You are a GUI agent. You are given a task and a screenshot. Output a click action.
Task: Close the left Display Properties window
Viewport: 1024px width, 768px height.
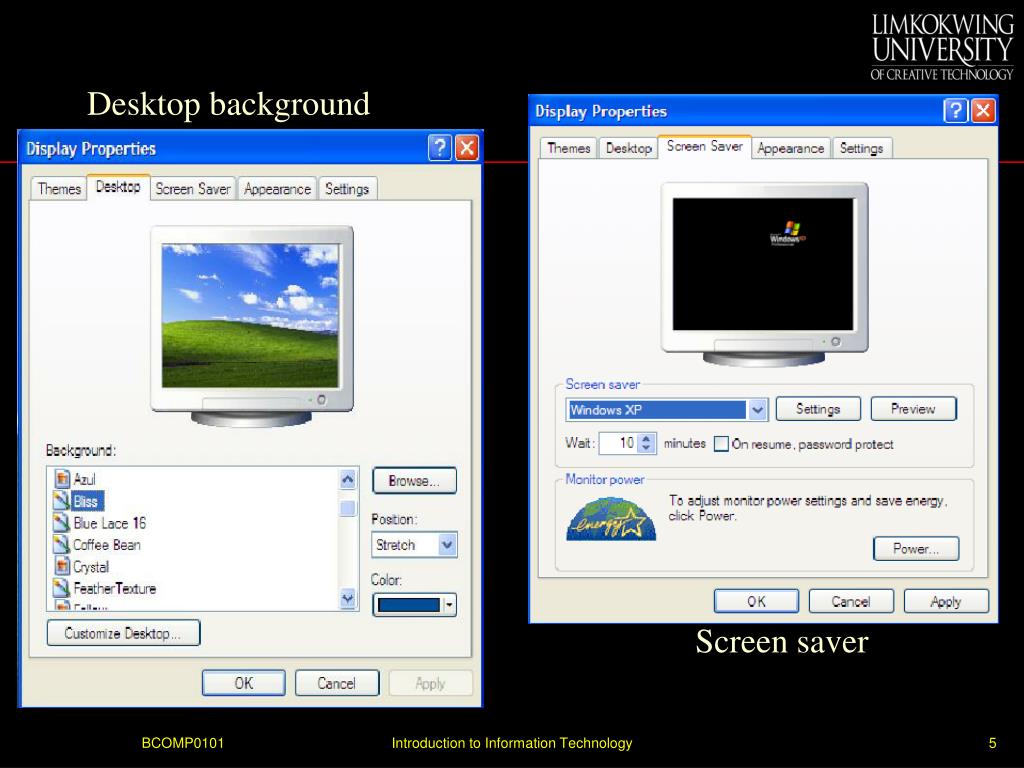point(466,148)
